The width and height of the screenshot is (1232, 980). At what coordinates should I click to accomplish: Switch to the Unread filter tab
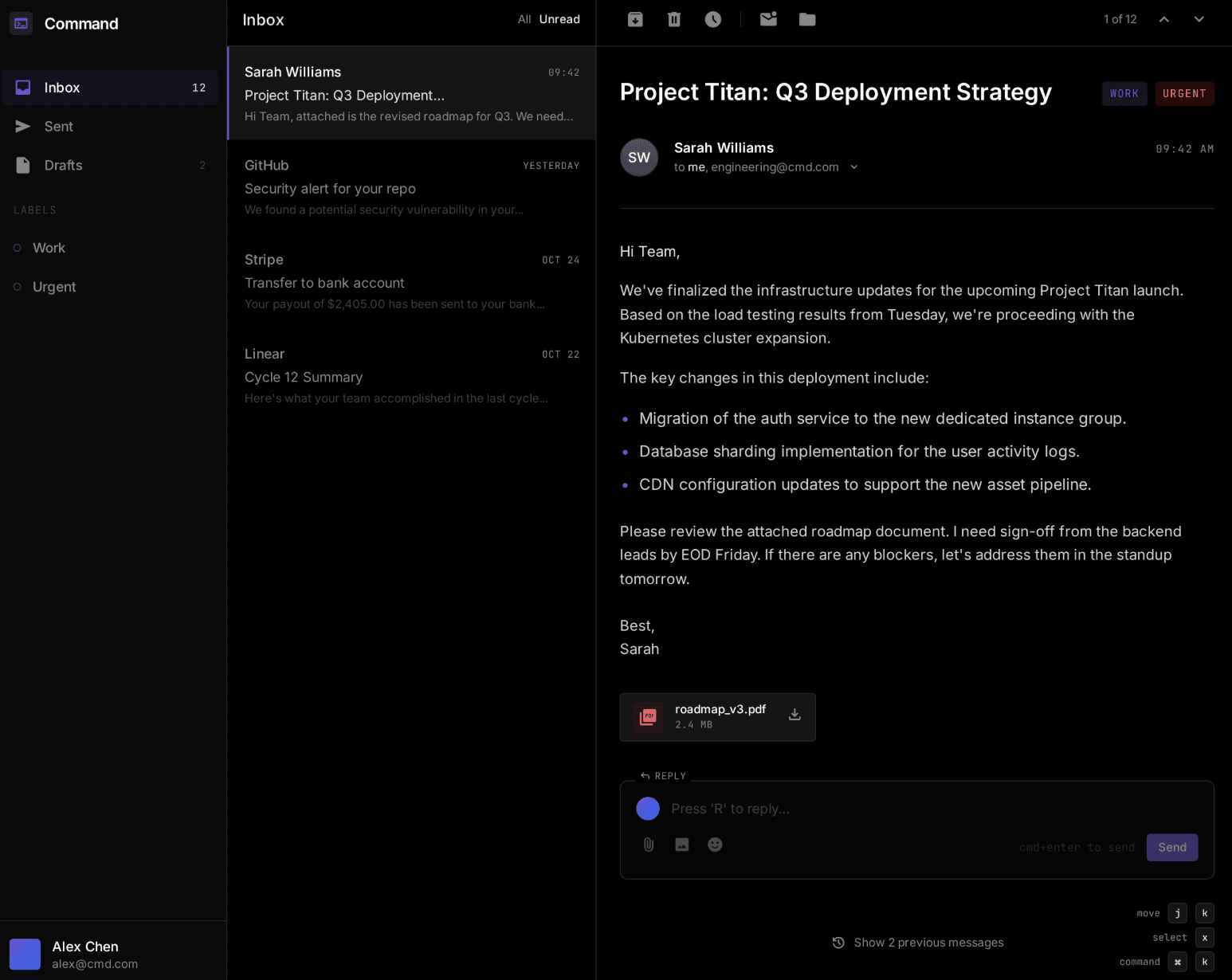[x=559, y=19]
